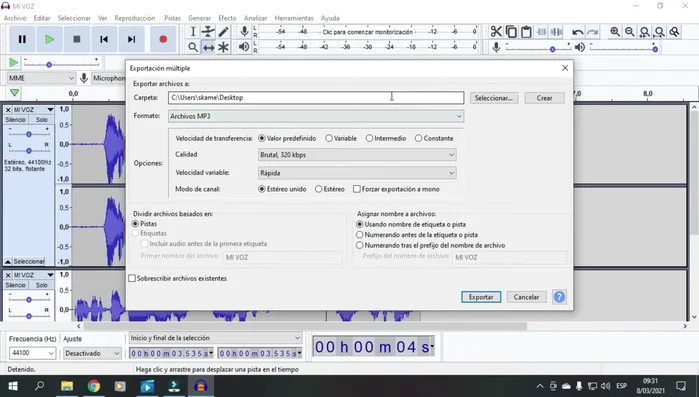Click the Crear folder button

(544, 98)
